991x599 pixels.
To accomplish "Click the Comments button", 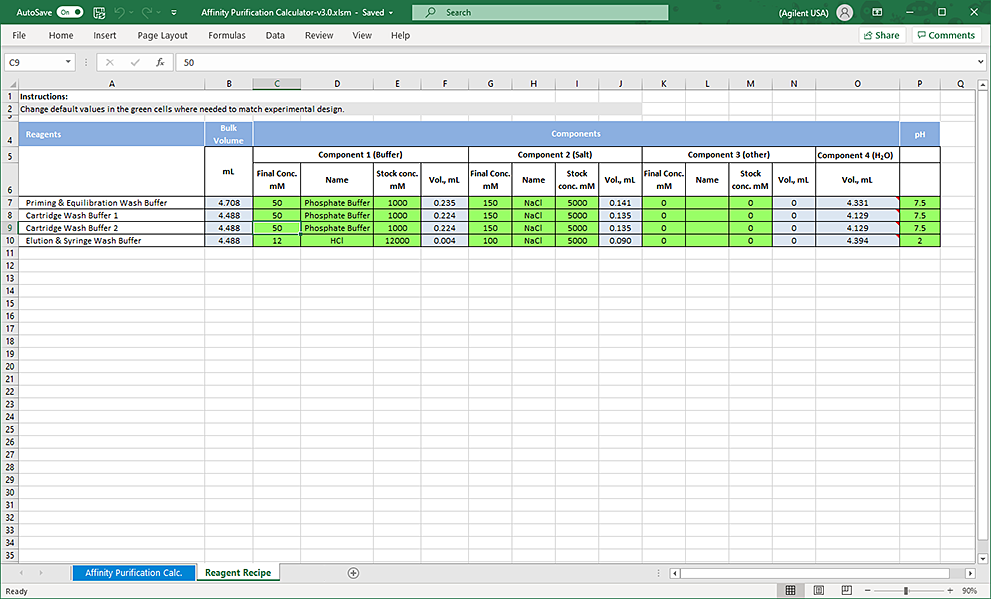I will [x=946, y=35].
